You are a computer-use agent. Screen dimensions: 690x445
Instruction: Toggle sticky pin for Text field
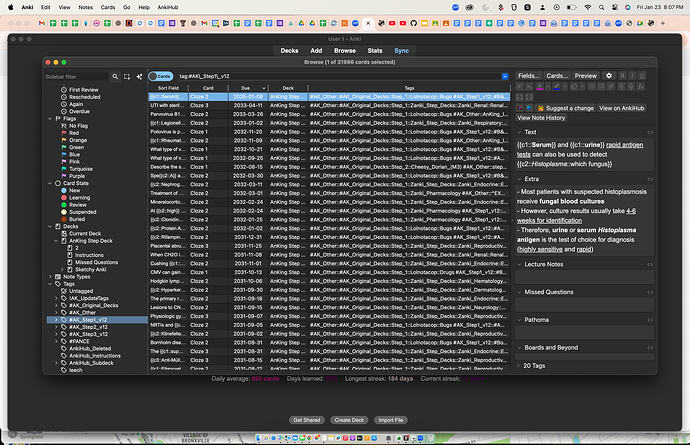(x=650, y=132)
